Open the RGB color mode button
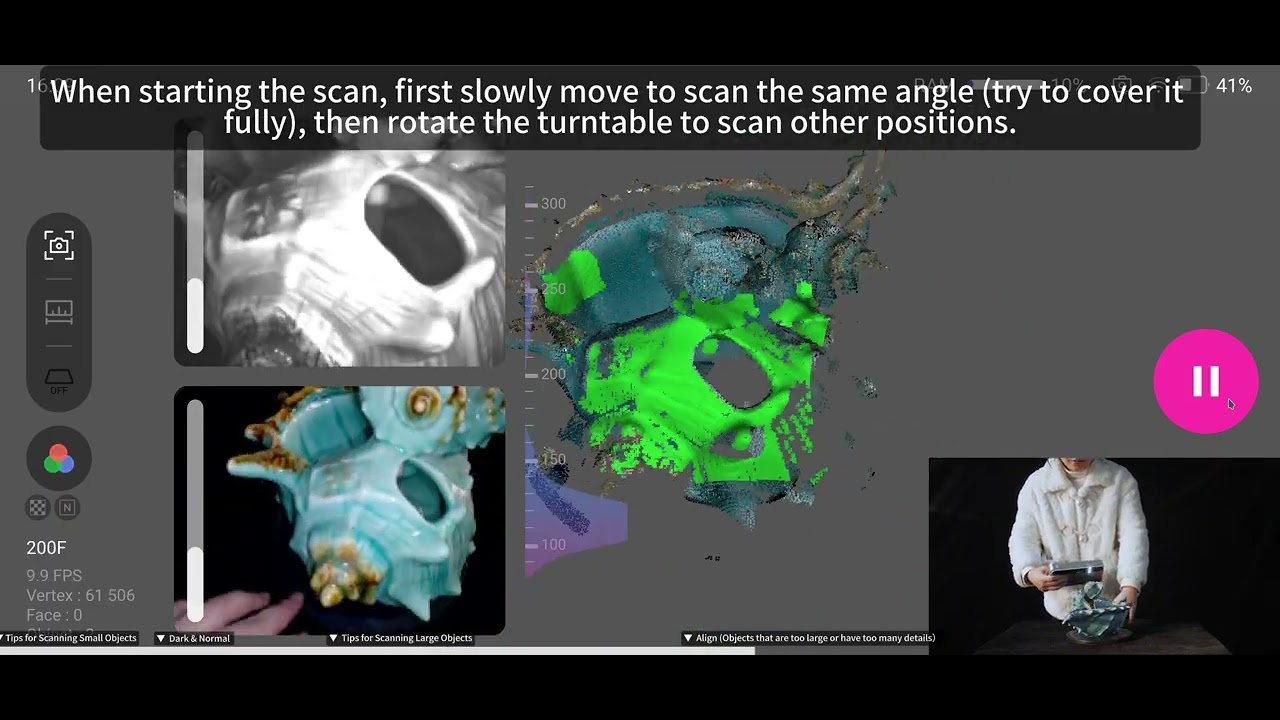 tap(59, 458)
